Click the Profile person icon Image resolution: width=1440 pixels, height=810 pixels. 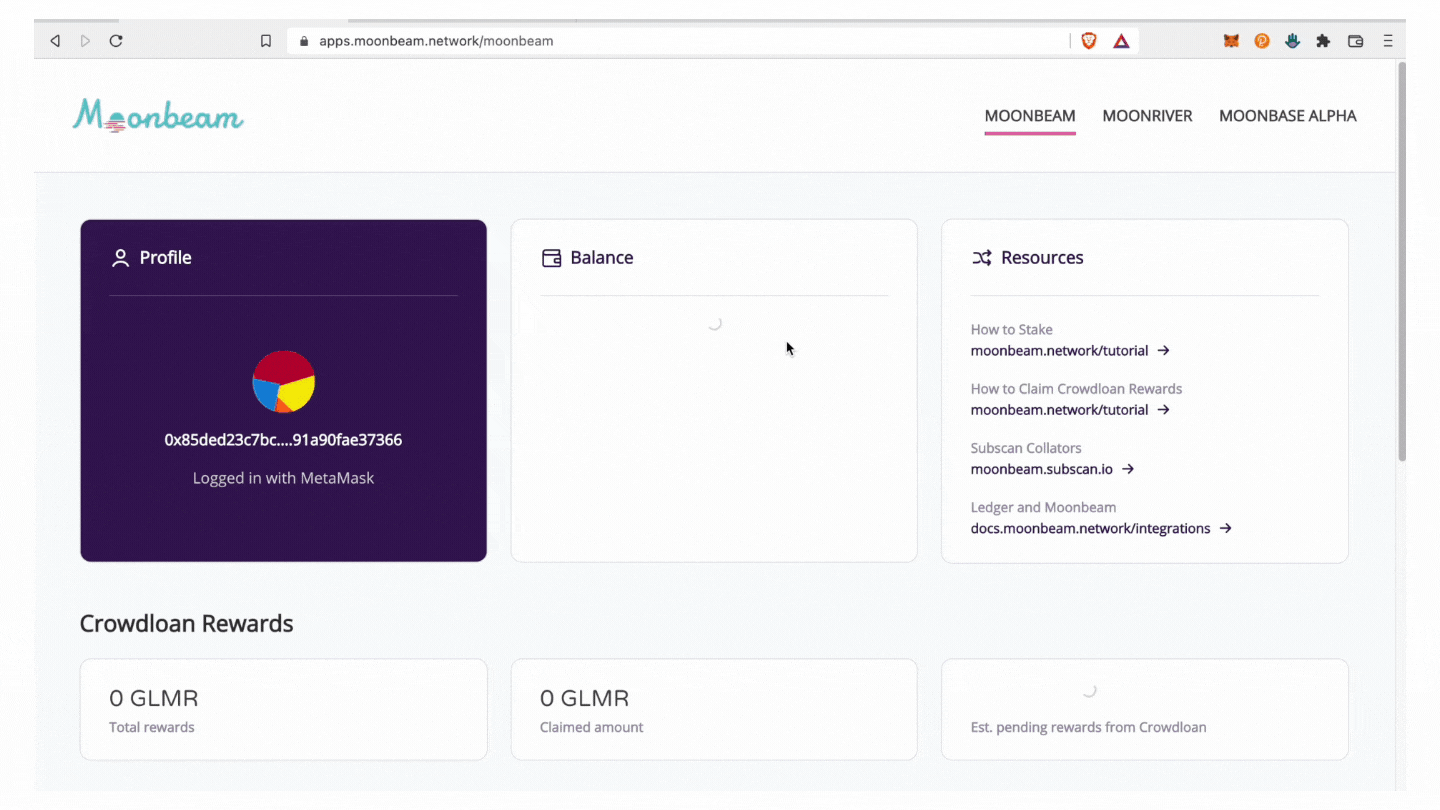click(120, 258)
